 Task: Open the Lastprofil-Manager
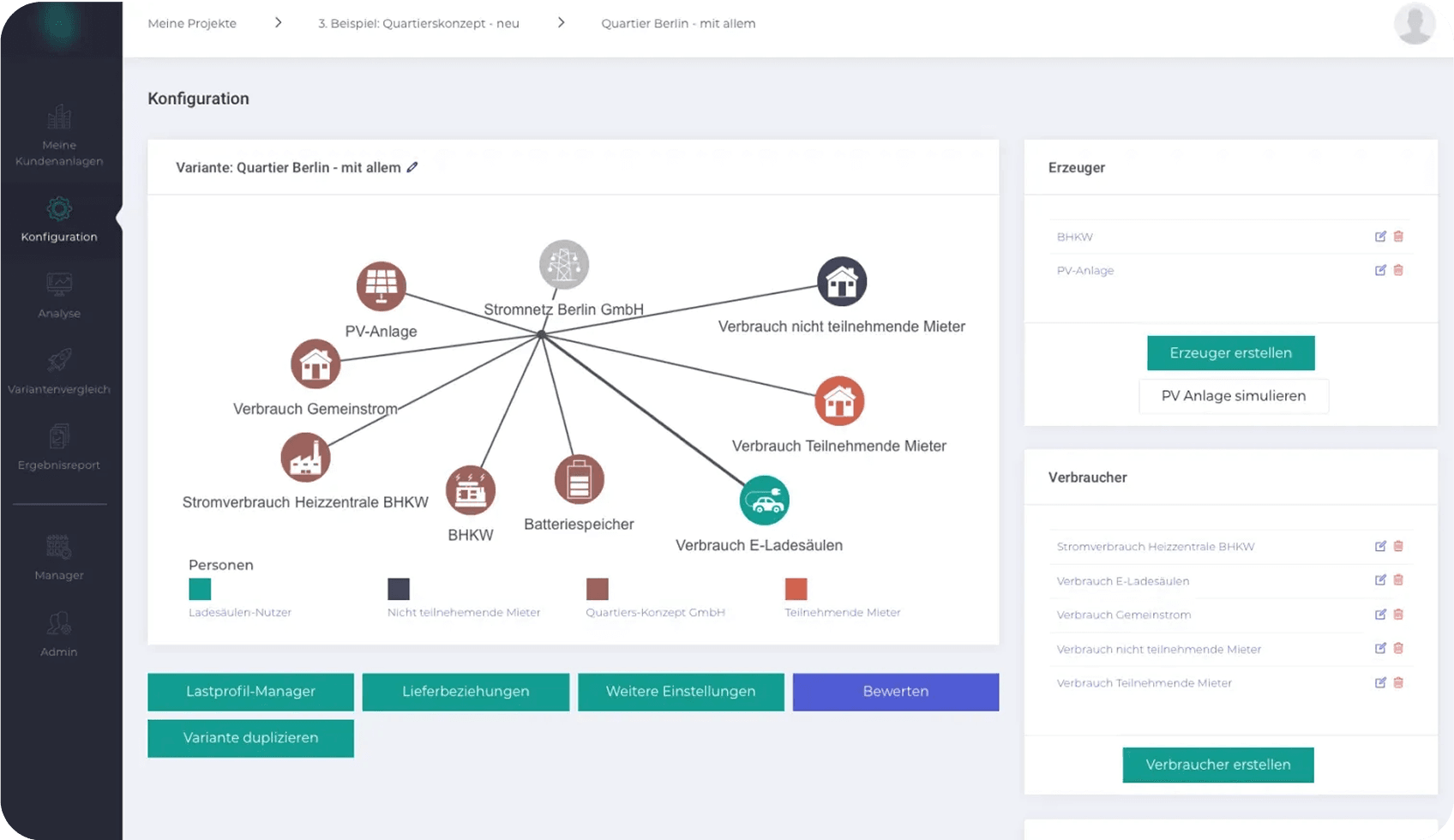tap(250, 692)
